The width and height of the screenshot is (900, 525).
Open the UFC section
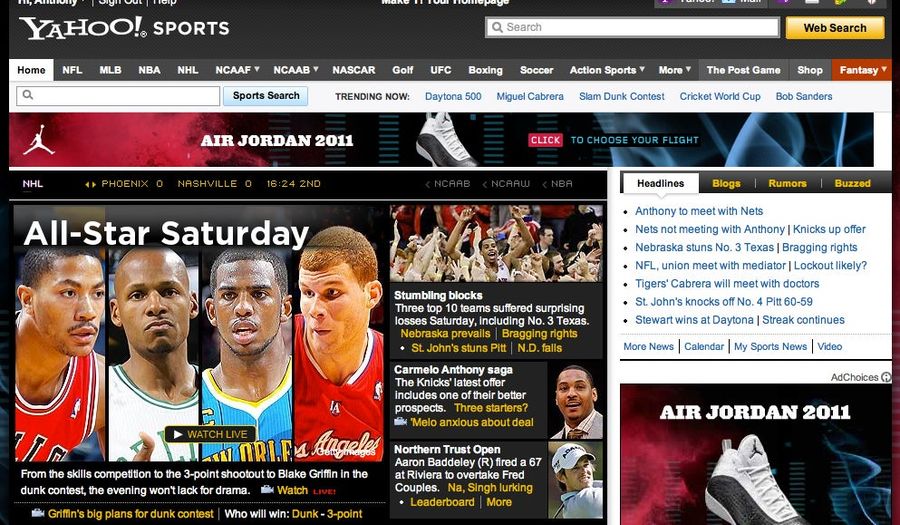click(441, 70)
